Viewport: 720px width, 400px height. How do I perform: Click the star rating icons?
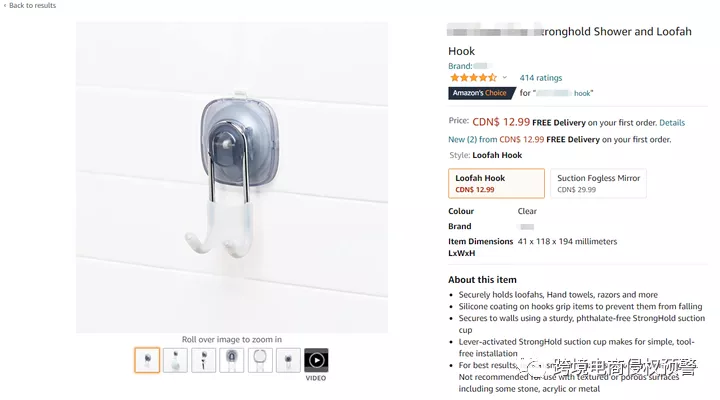(x=473, y=78)
